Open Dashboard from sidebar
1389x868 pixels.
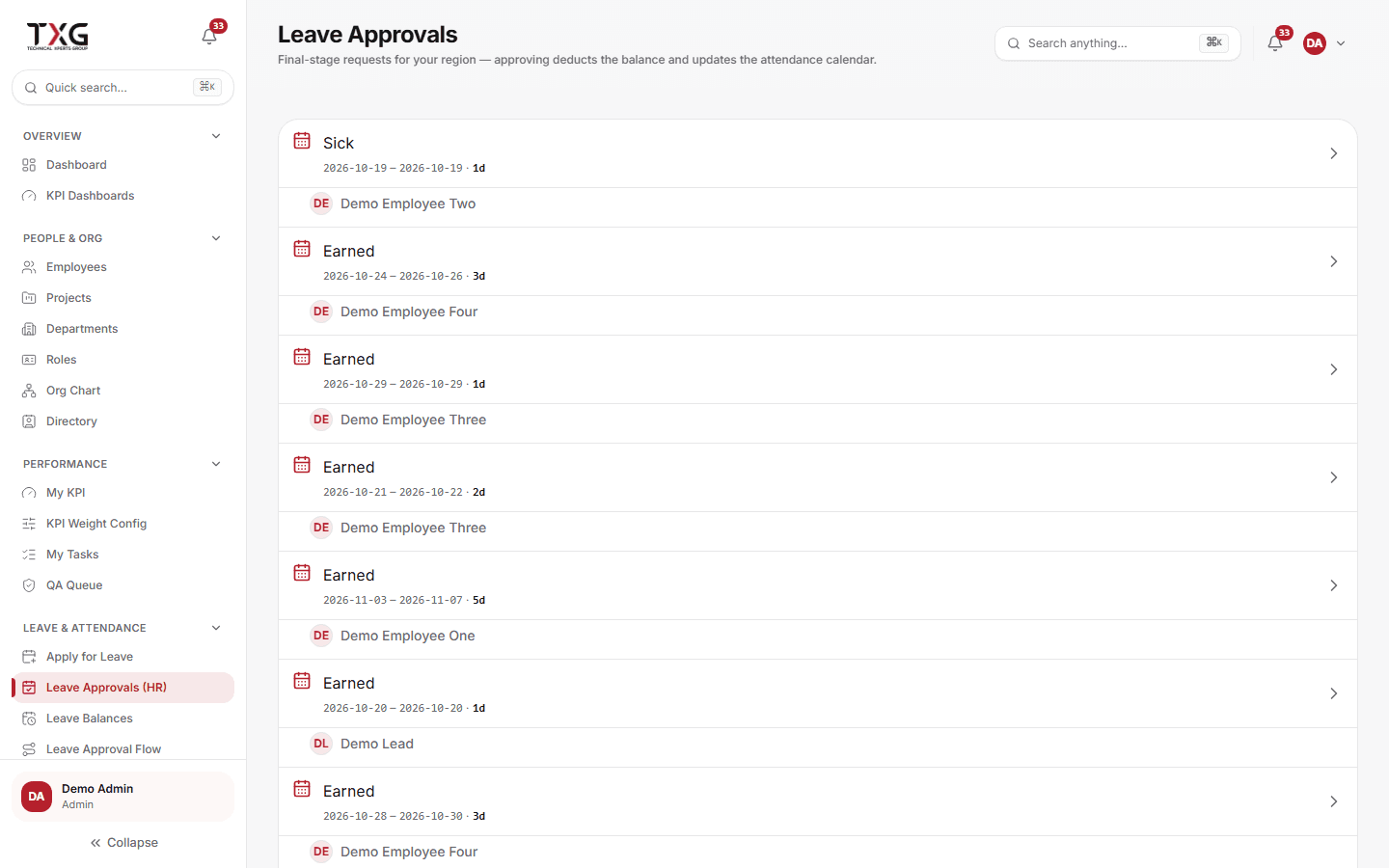click(x=123, y=165)
